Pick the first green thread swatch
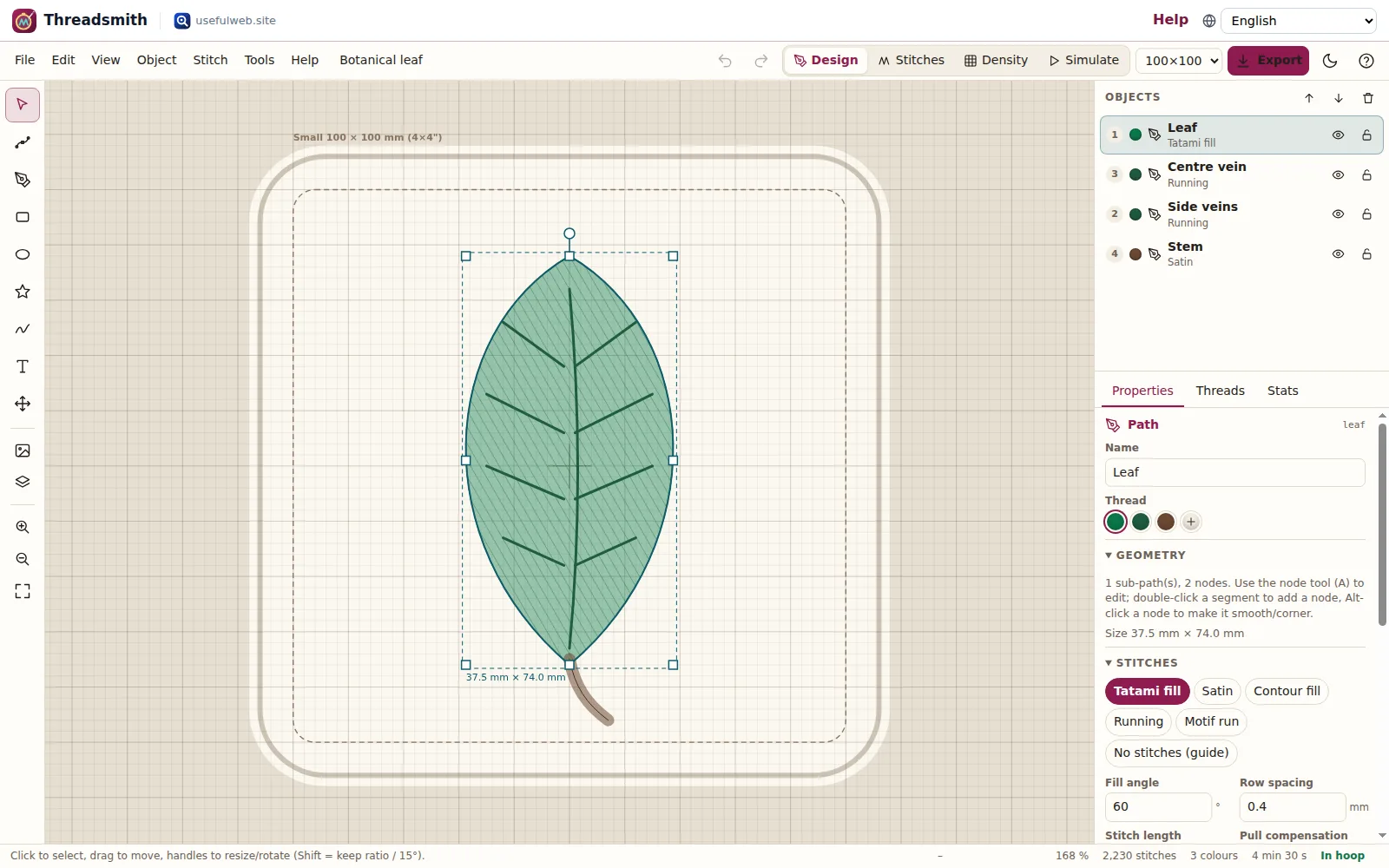This screenshot has height=868, width=1389. pos(1116,522)
